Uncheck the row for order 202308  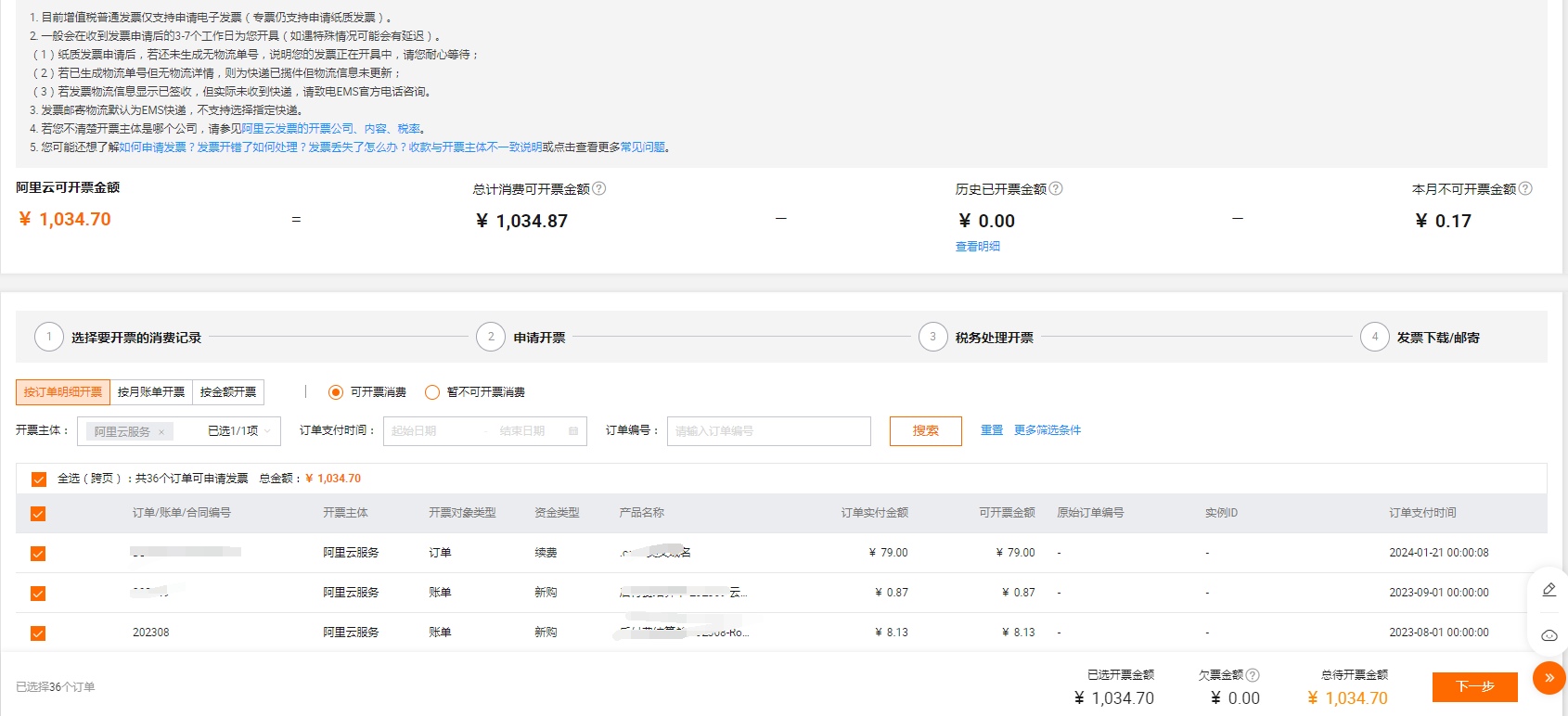point(38,633)
